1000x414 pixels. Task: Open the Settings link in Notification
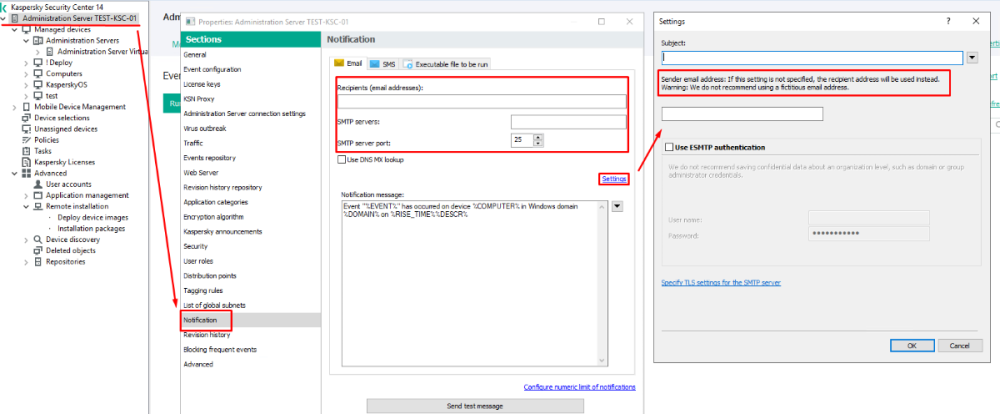tap(614, 179)
